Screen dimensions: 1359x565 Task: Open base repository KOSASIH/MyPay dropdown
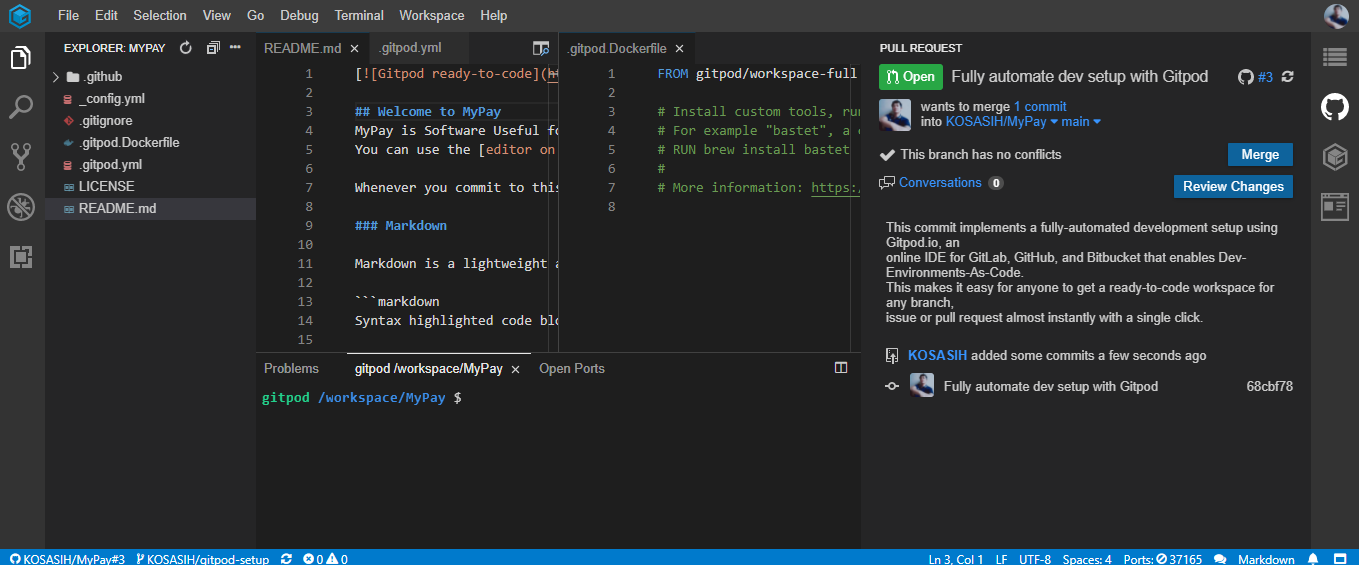1002,121
